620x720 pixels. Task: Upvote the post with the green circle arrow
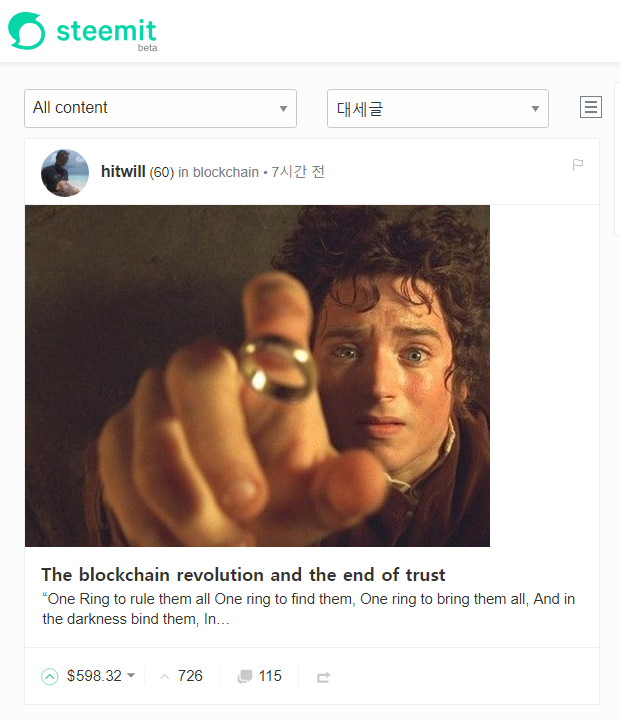(x=50, y=676)
